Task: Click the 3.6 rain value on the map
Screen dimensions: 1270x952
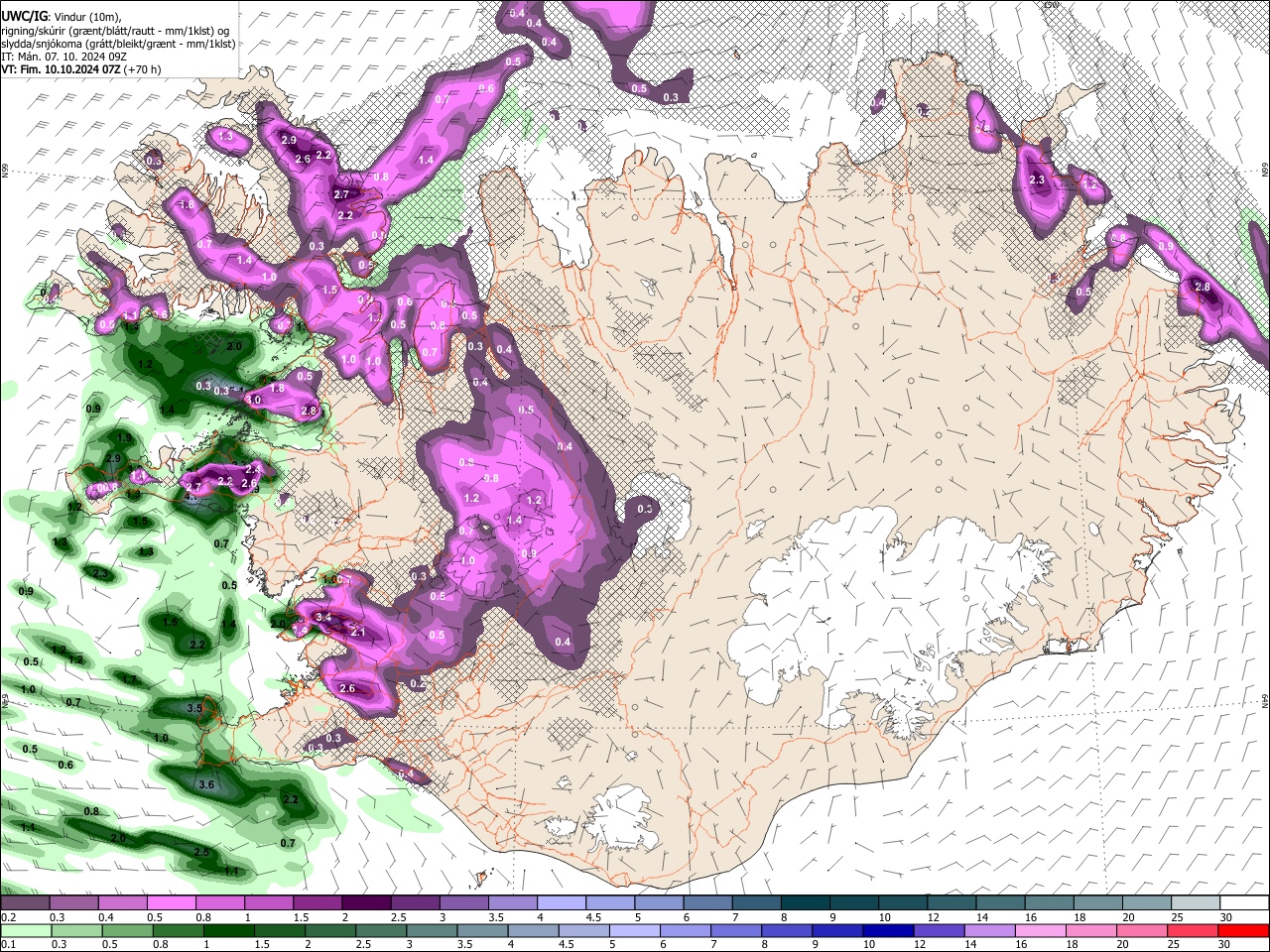Action: pyautogui.click(x=206, y=784)
